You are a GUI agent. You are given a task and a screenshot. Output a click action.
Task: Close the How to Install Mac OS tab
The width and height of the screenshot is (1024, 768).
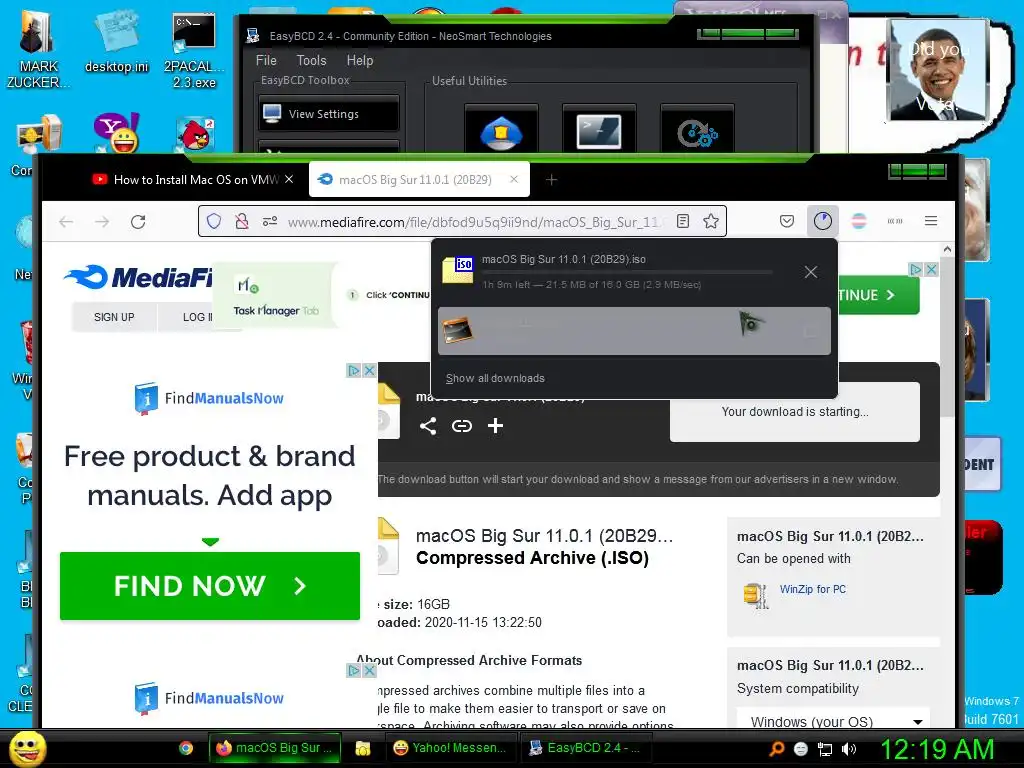tap(289, 179)
